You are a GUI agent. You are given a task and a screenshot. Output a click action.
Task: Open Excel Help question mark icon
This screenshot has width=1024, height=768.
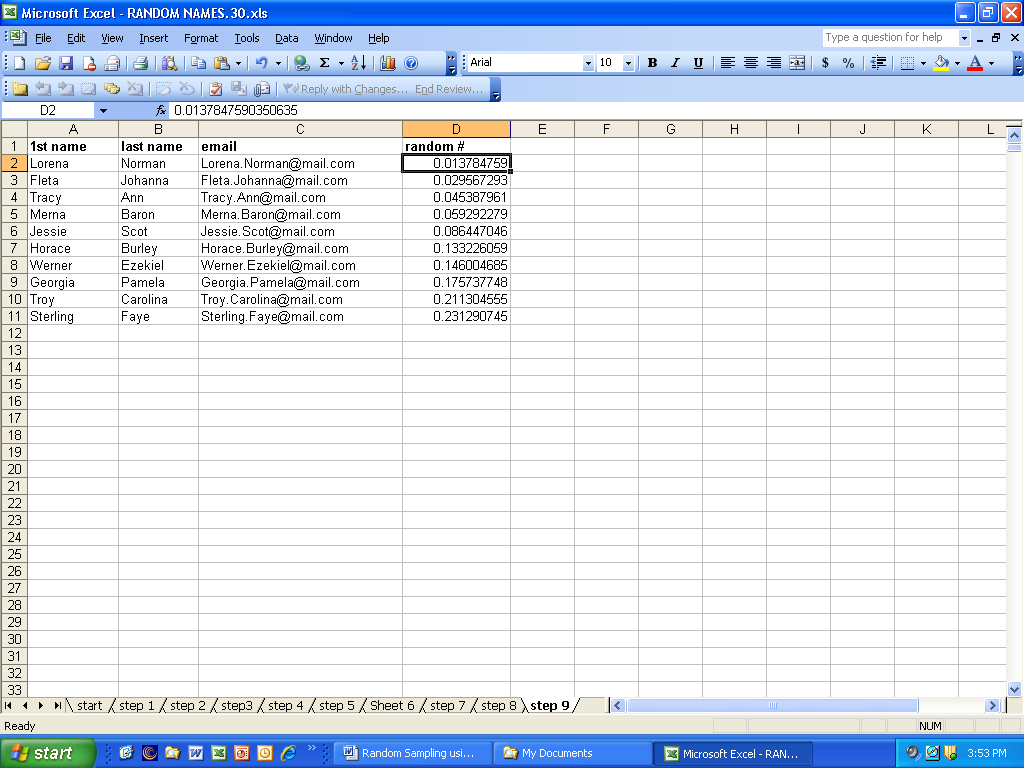(411, 63)
